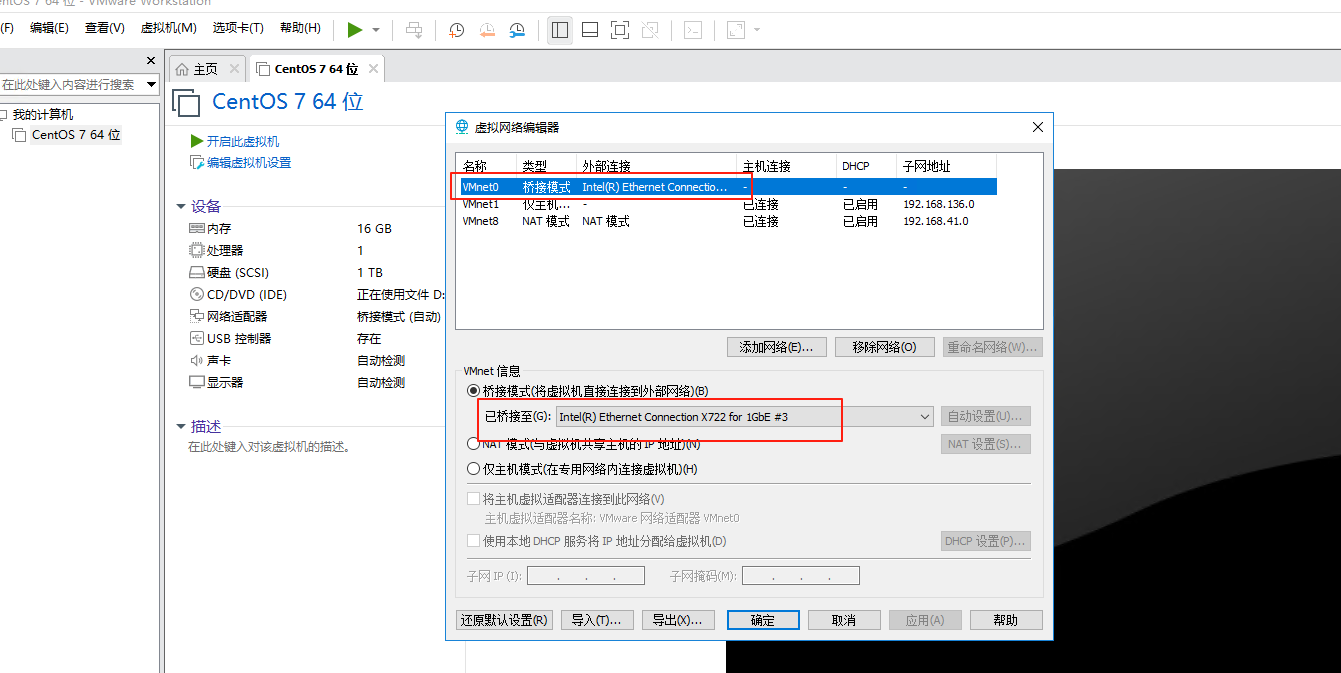This screenshot has height=673, width=1341.
Task: Select NAT 模式 radio button
Action: [474, 444]
